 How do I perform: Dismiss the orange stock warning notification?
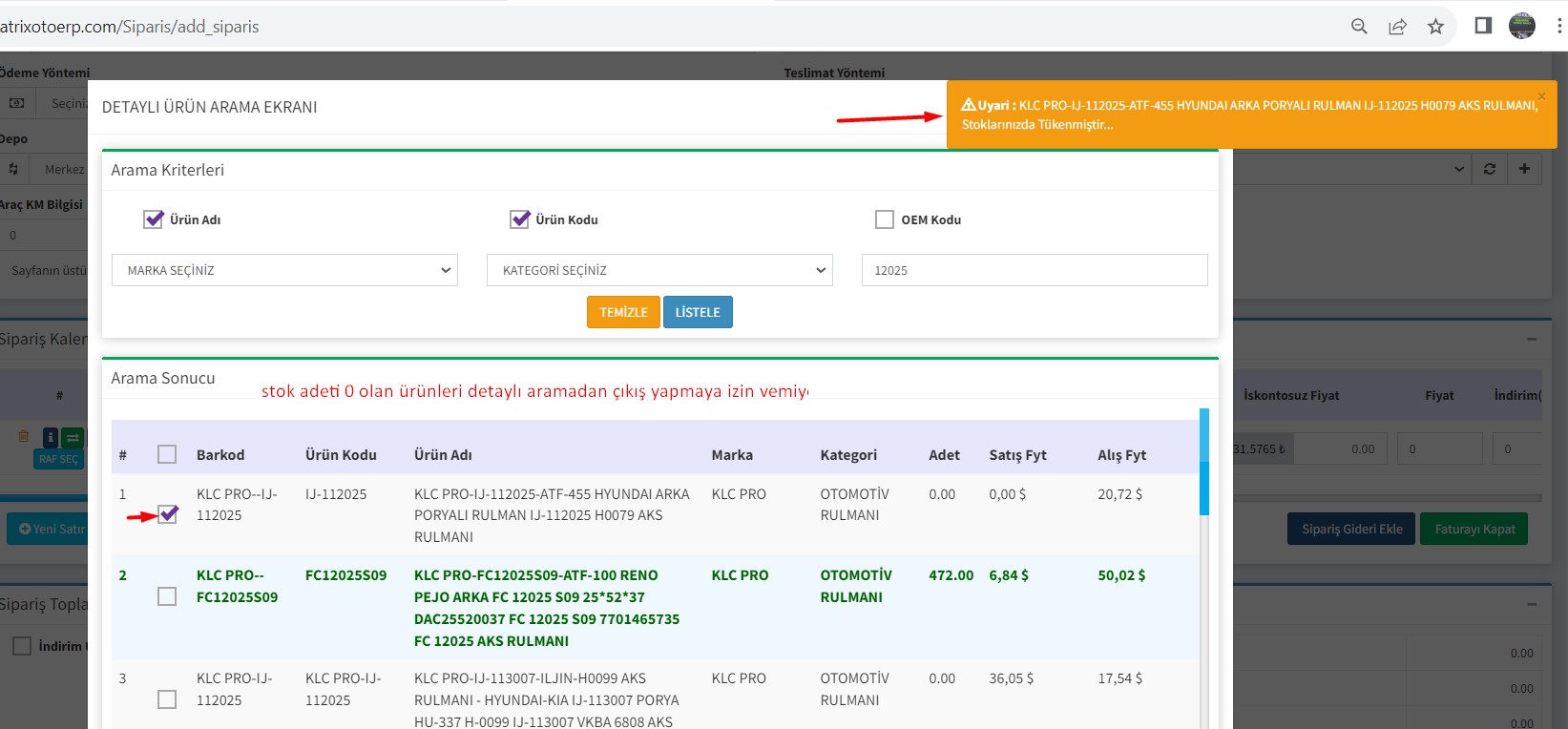point(1541,96)
